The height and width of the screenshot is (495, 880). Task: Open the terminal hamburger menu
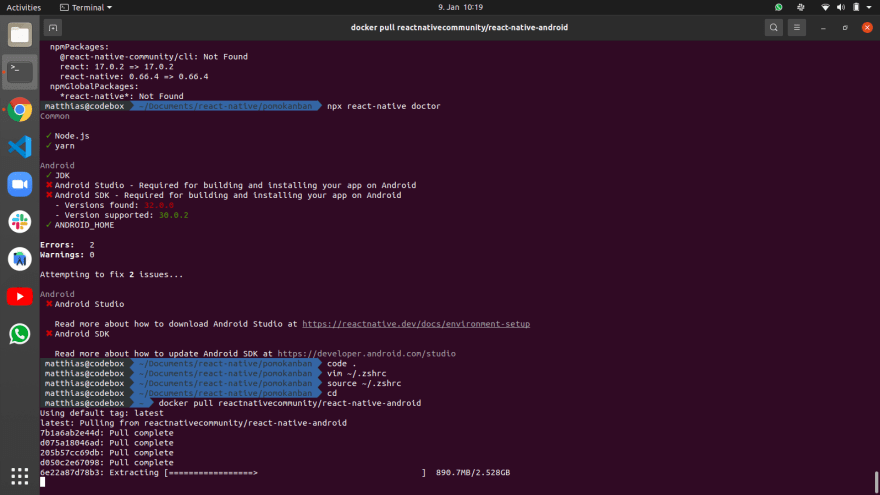click(796, 28)
